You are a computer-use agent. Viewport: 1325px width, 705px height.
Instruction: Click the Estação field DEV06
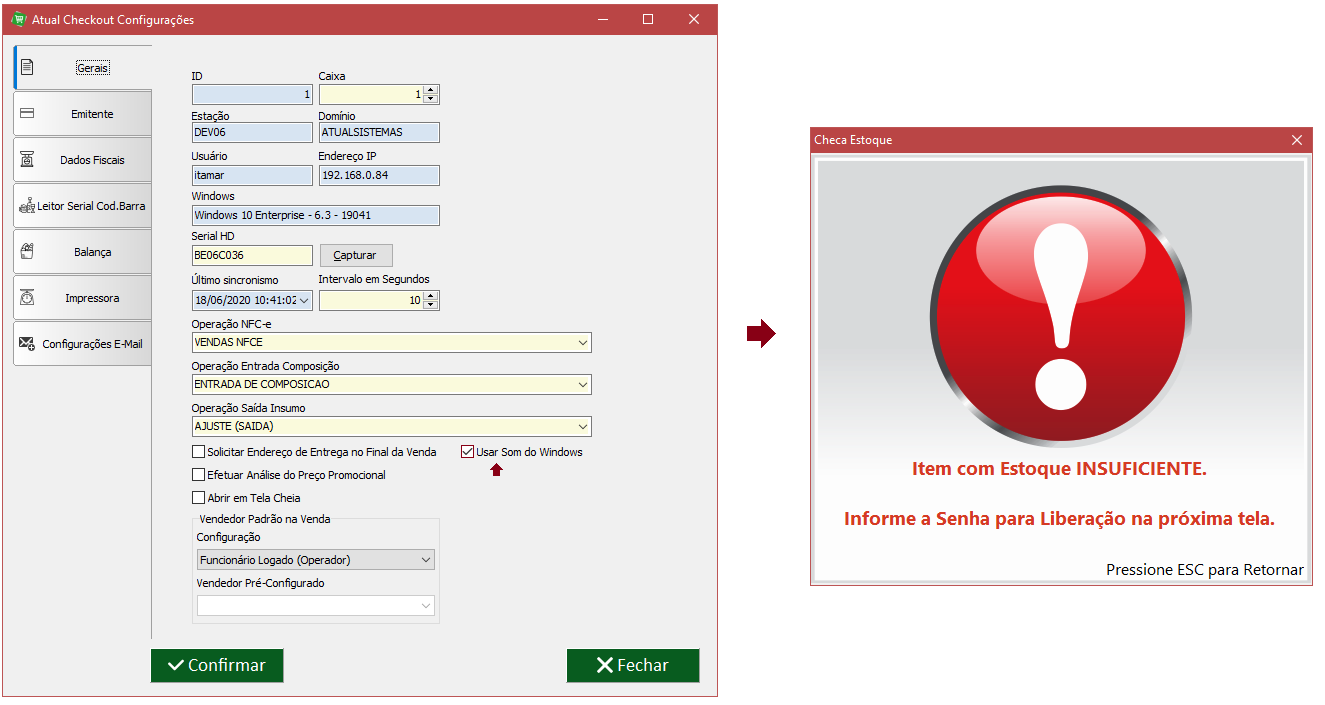coord(252,133)
